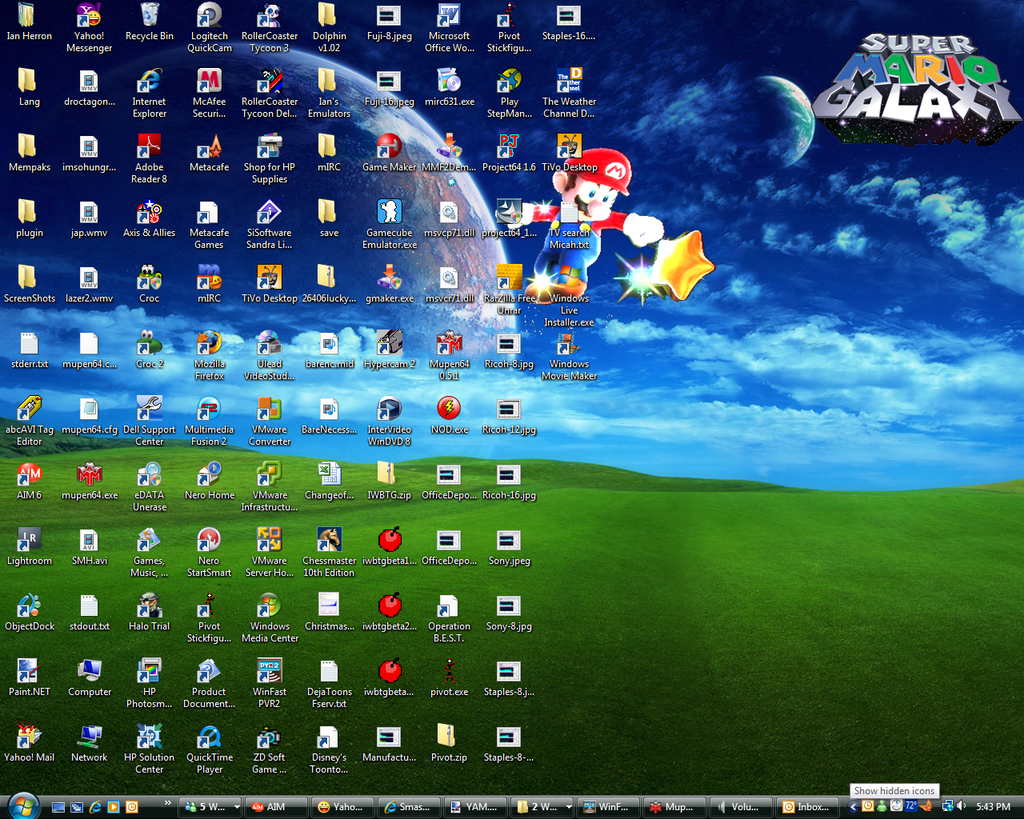Switch to Mupen taskbar button

(676, 807)
